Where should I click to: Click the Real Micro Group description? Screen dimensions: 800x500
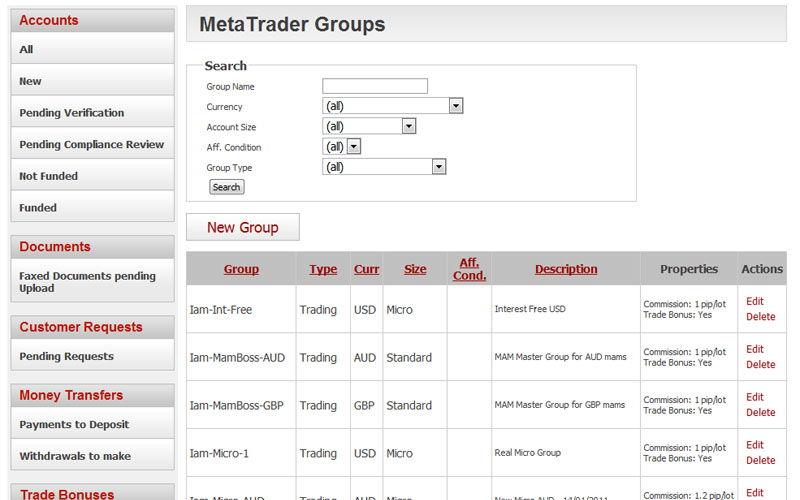(528, 453)
